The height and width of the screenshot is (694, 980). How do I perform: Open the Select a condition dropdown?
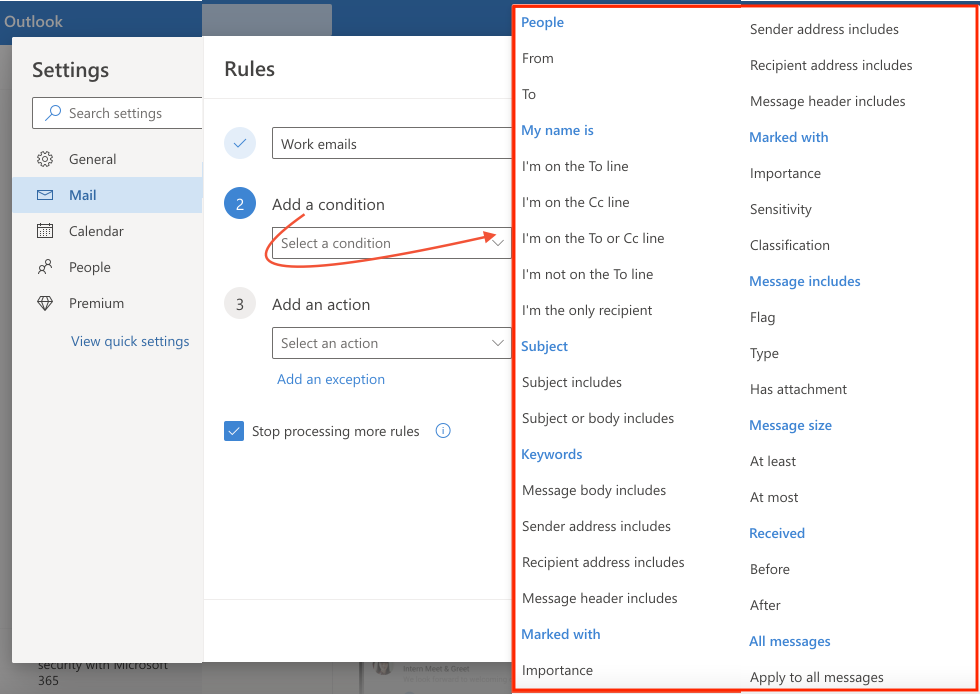point(390,243)
